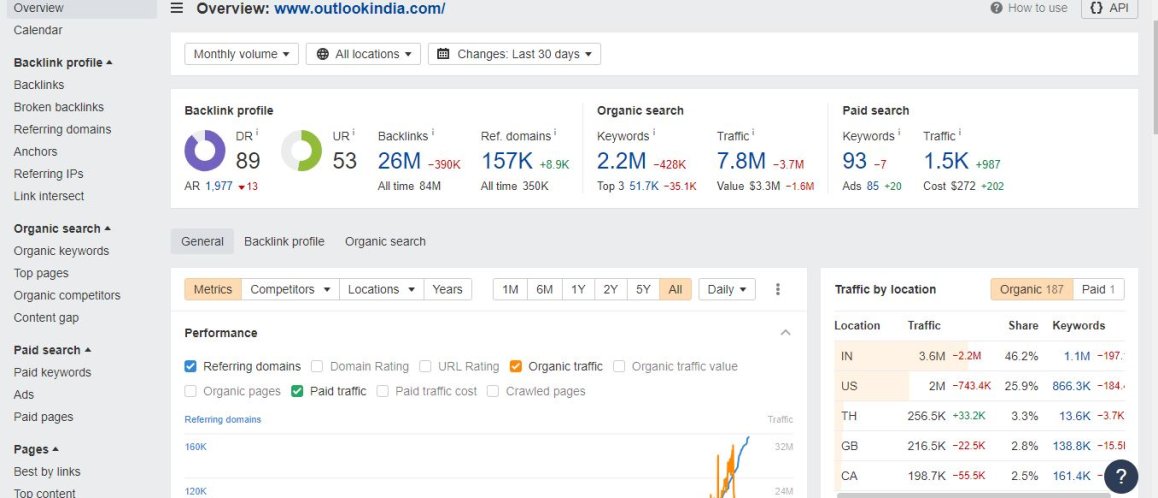The width and height of the screenshot is (1158, 498).
Task: Open the All locations dropdown
Action: coord(363,54)
